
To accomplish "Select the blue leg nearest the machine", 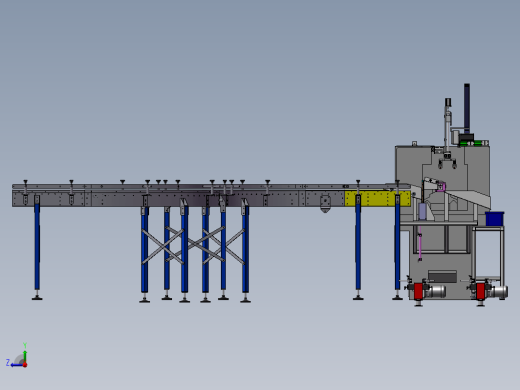I will tap(397, 243).
